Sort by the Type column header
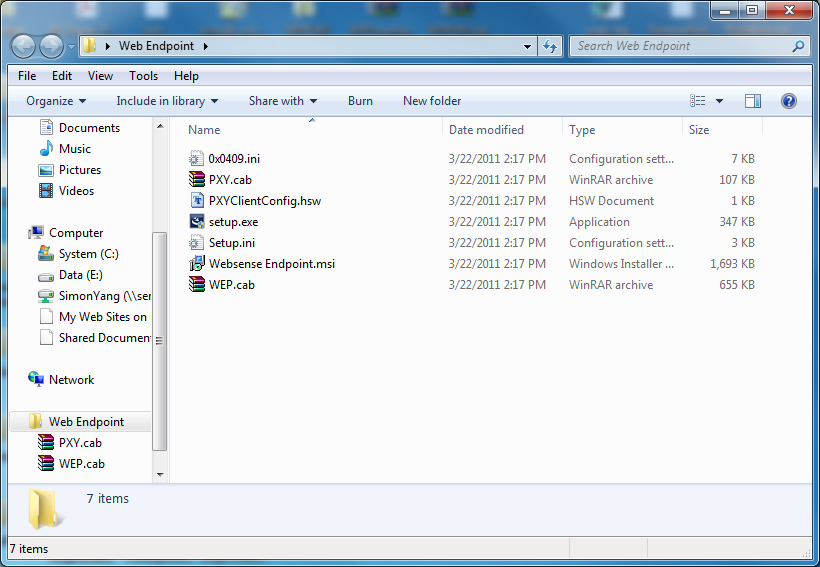The width and height of the screenshot is (820, 567). 623,129
